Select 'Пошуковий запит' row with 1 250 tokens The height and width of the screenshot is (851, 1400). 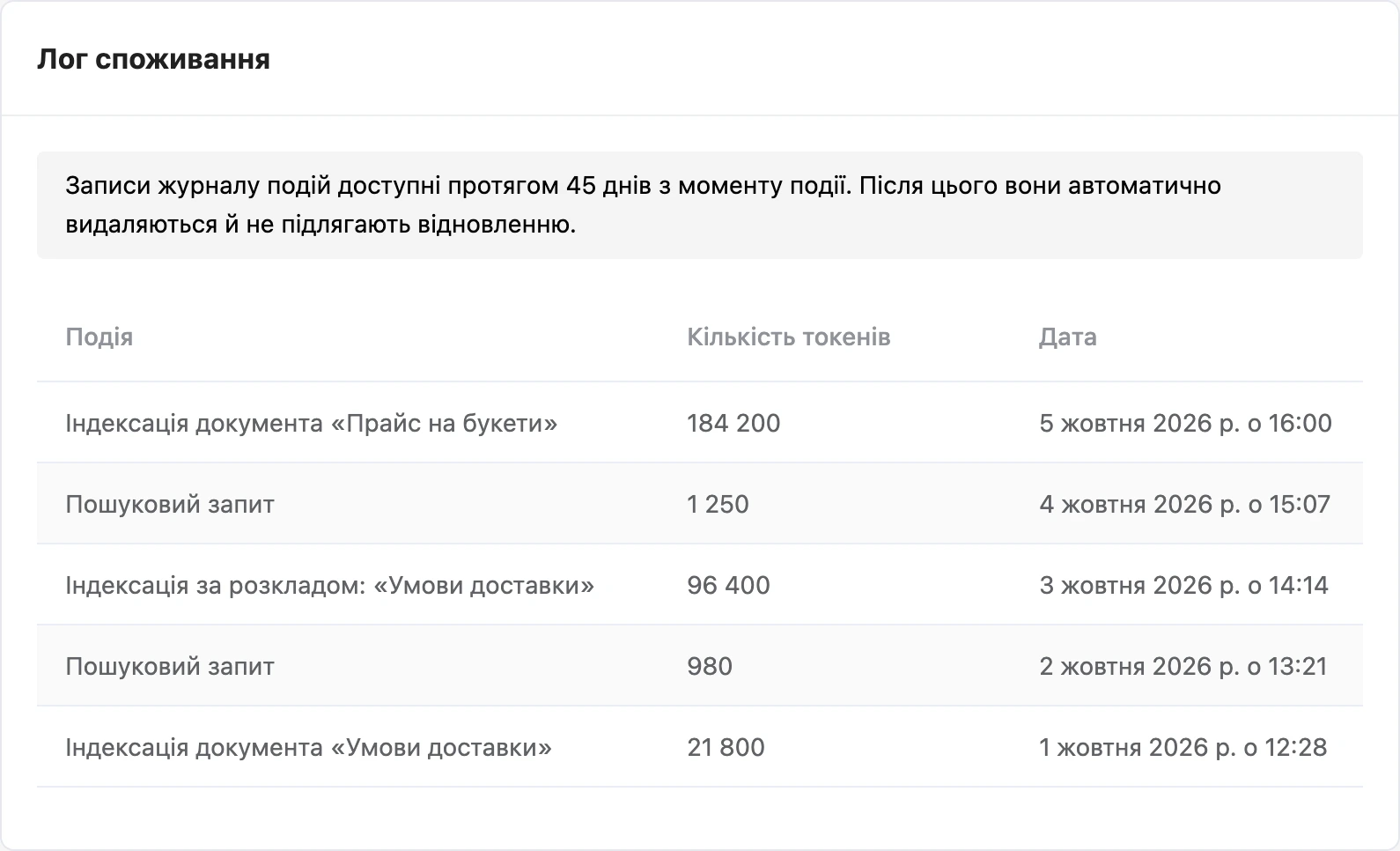pyautogui.click(x=700, y=504)
